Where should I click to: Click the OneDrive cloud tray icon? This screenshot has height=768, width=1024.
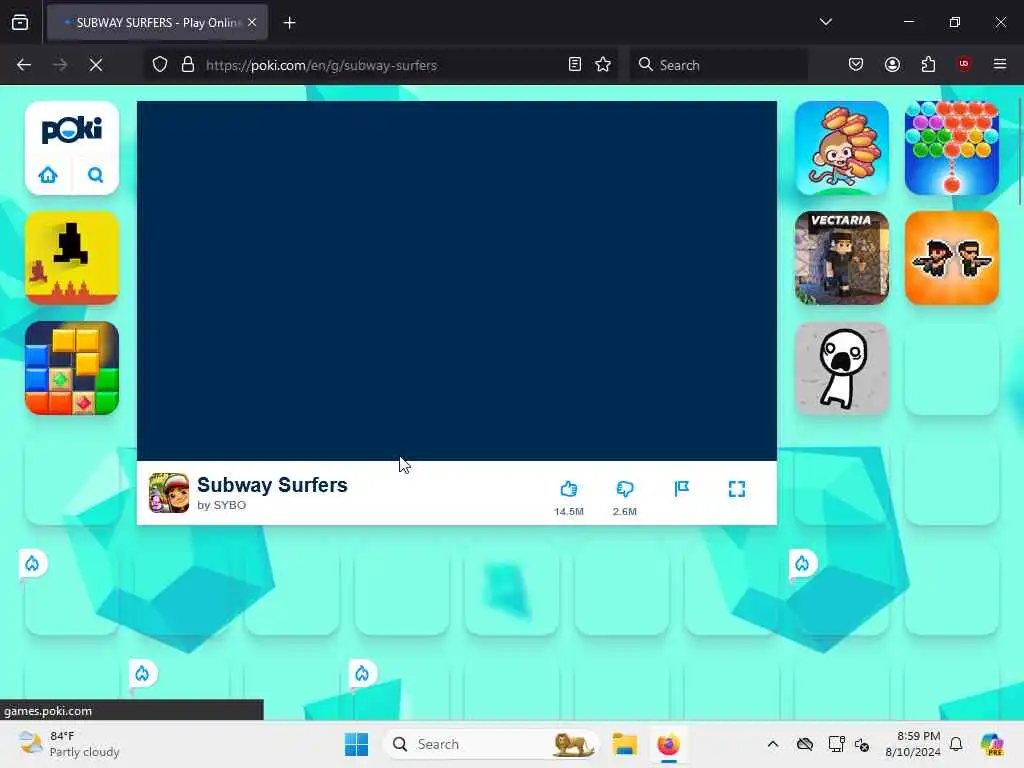point(805,744)
